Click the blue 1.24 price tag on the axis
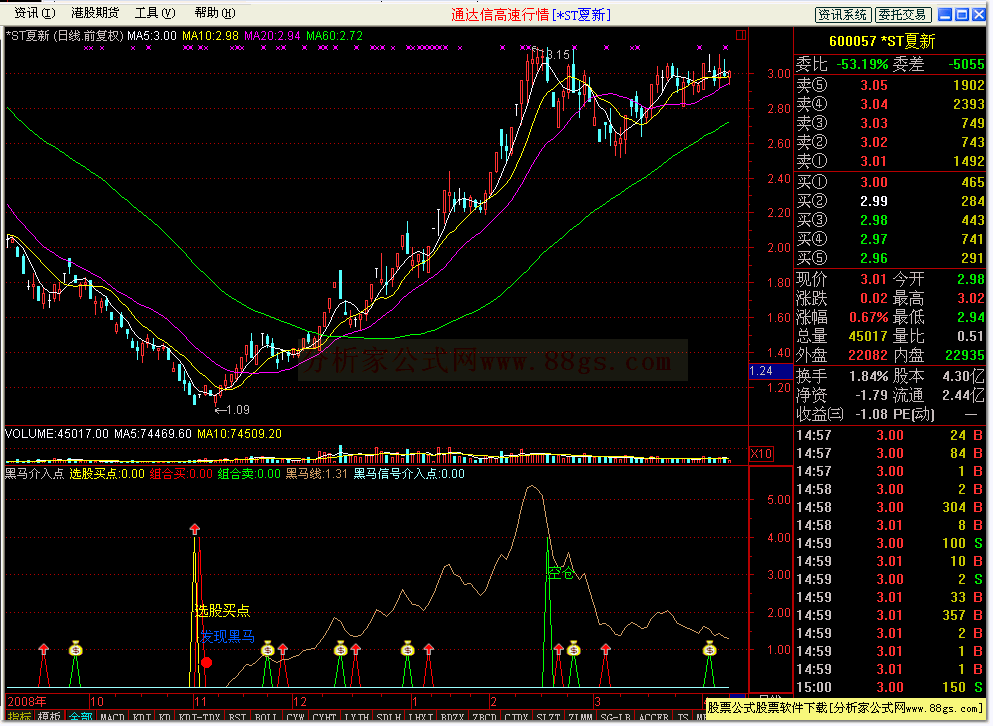Image resolution: width=993 pixels, height=726 pixels. pyautogui.click(x=771, y=371)
